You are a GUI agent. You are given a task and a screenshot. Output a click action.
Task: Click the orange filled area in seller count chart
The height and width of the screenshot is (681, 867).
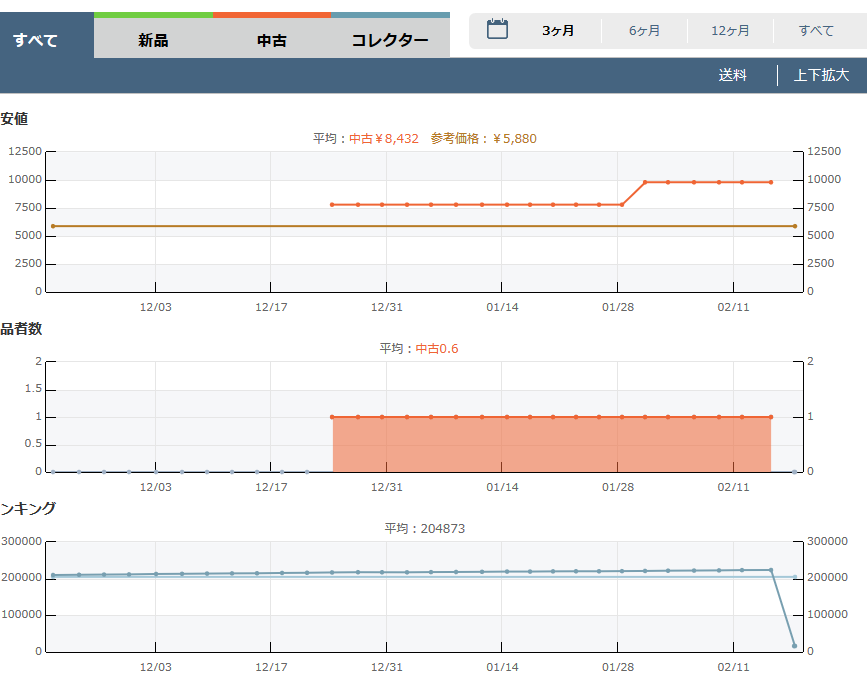click(x=552, y=444)
